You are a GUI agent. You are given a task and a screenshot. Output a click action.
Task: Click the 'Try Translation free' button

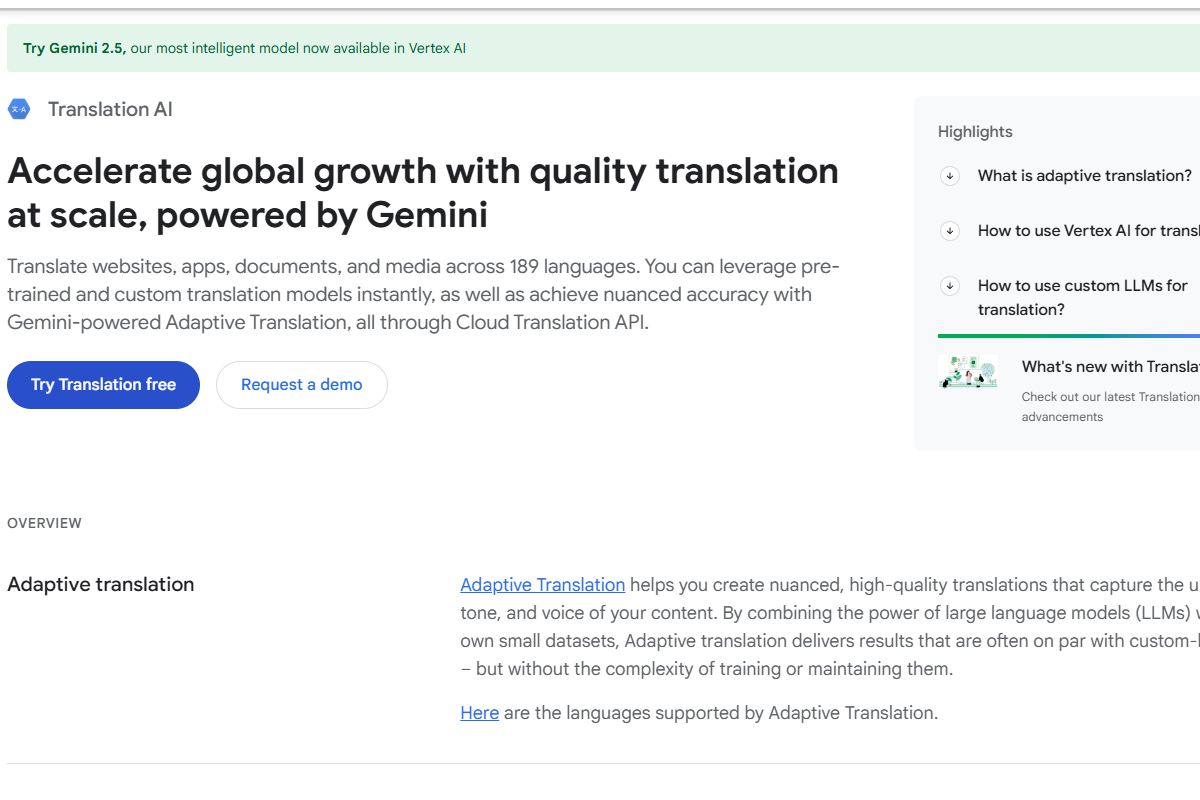[x=104, y=385]
